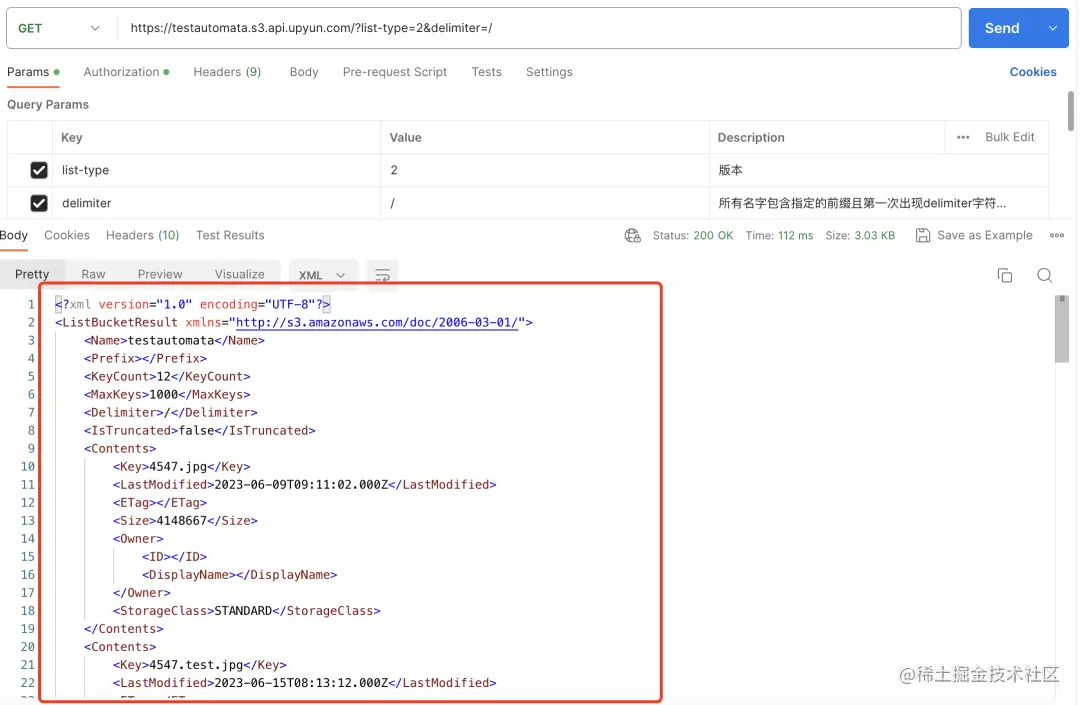Open the GET method dropdown

(x=59, y=28)
